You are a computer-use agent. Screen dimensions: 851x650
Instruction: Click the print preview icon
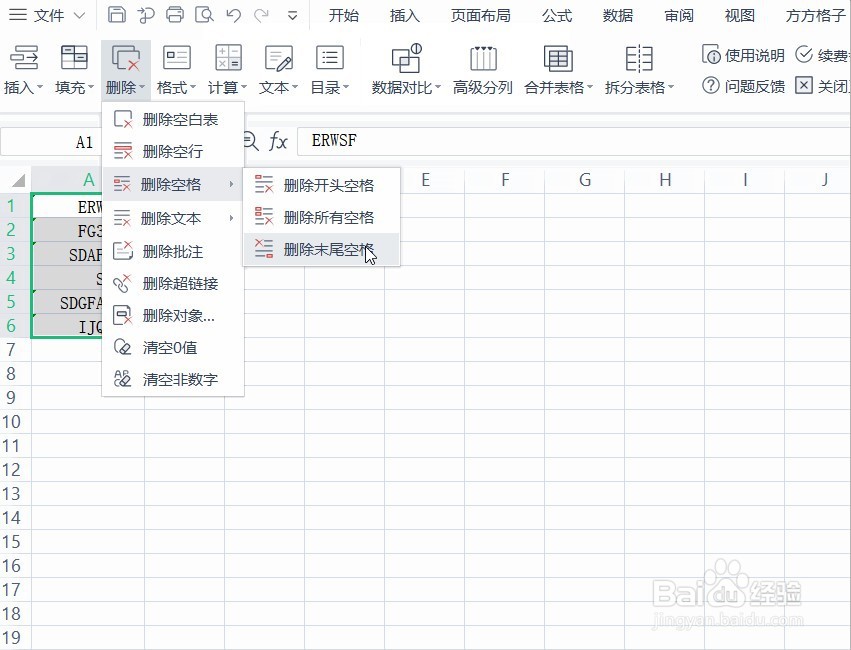[x=204, y=15]
